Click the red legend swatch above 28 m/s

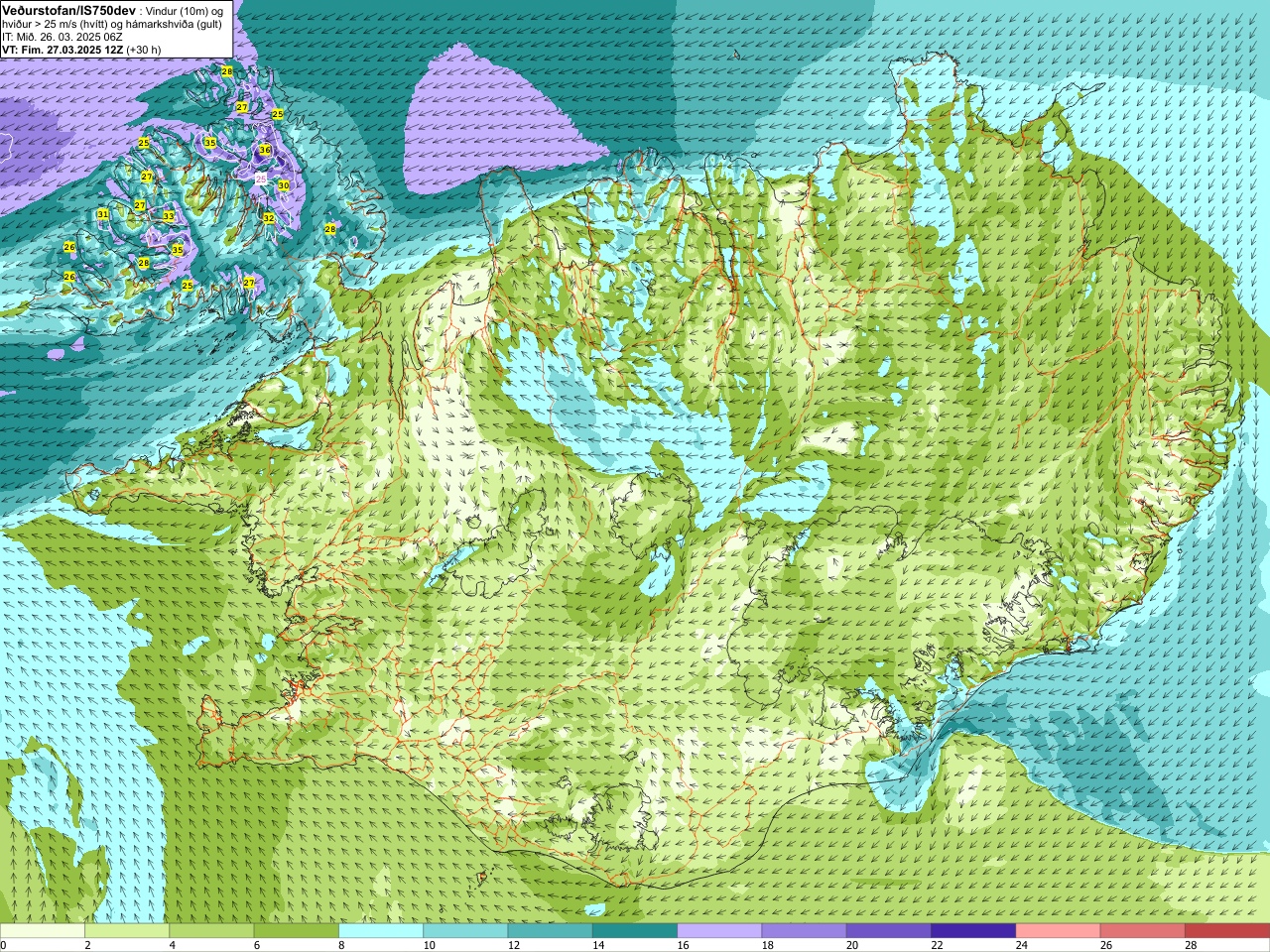1227,930
